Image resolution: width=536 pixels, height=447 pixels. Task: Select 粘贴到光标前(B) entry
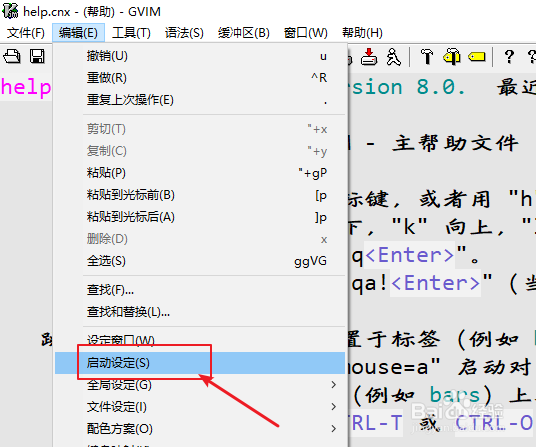[x=200, y=195]
